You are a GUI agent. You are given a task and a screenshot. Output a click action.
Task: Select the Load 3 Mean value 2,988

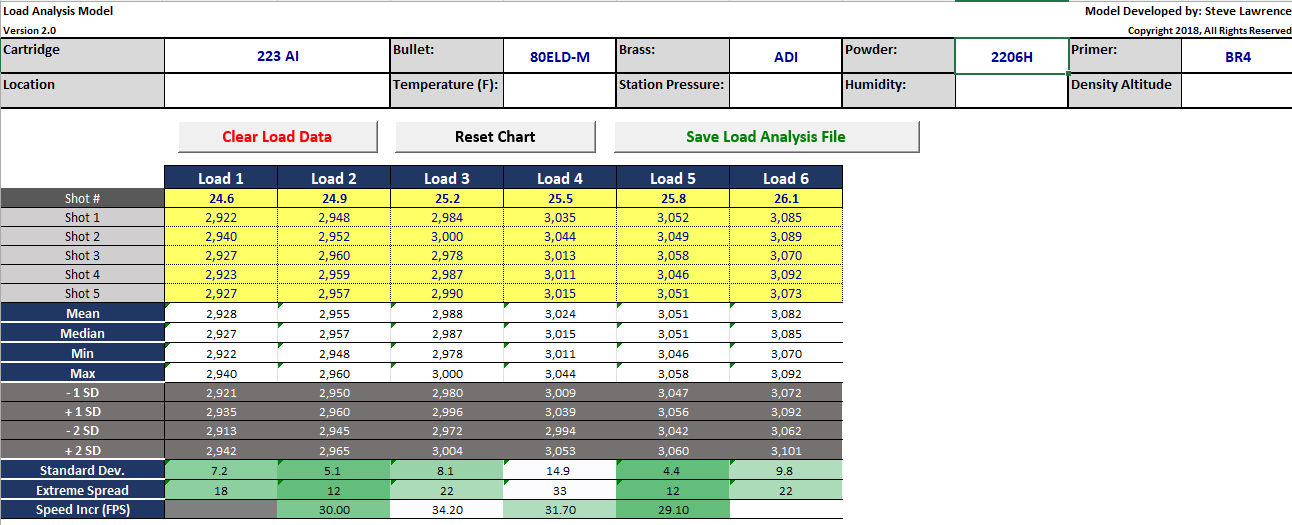pyautogui.click(x=447, y=314)
